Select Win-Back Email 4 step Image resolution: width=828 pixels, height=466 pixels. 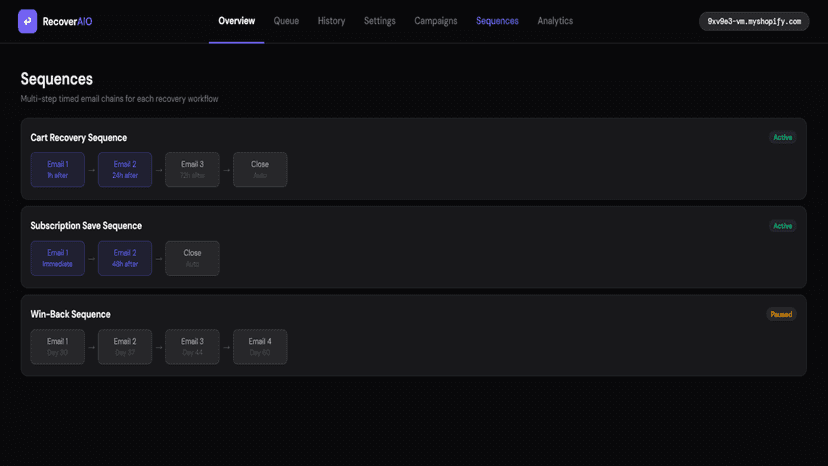click(260, 347)
